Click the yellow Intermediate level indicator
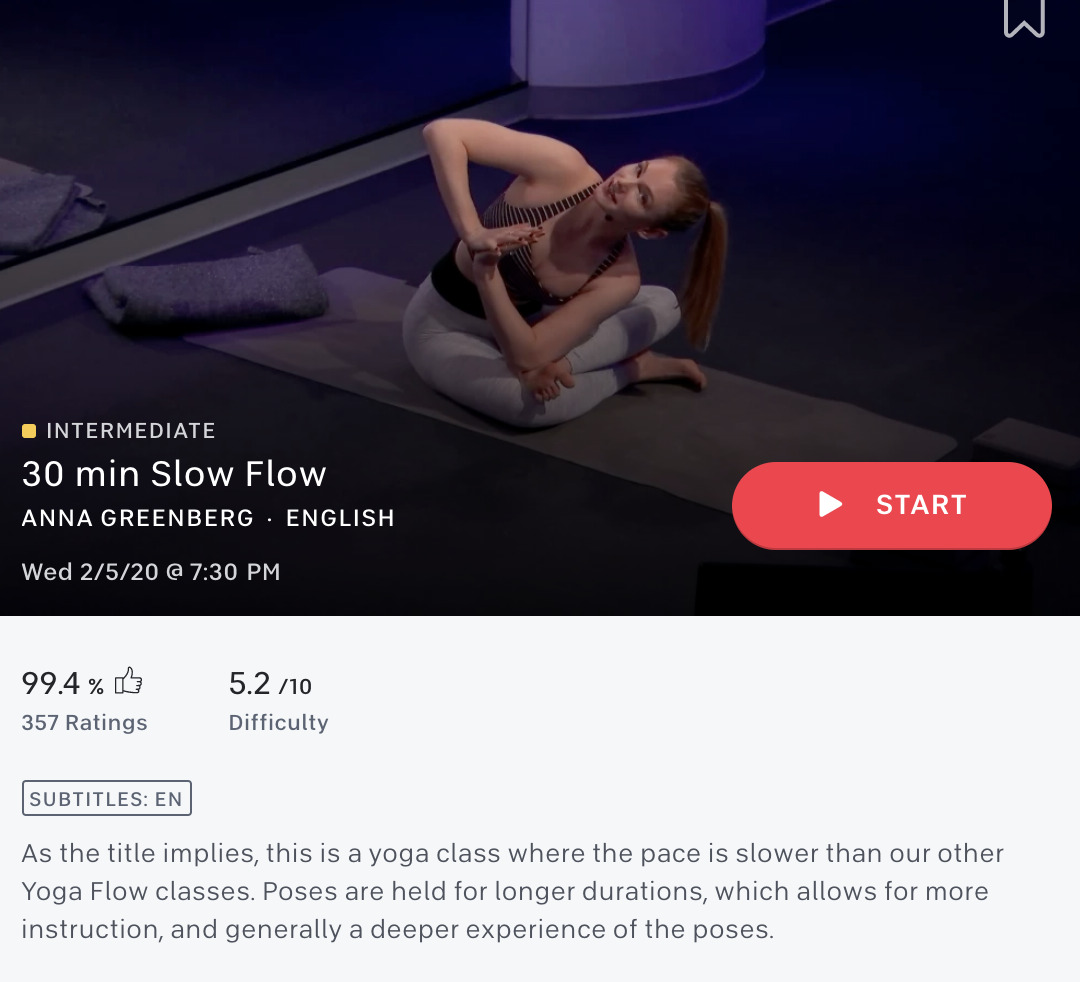Image resolution: width=1080 pixels, height=982 pixels. tap(29, 431)
